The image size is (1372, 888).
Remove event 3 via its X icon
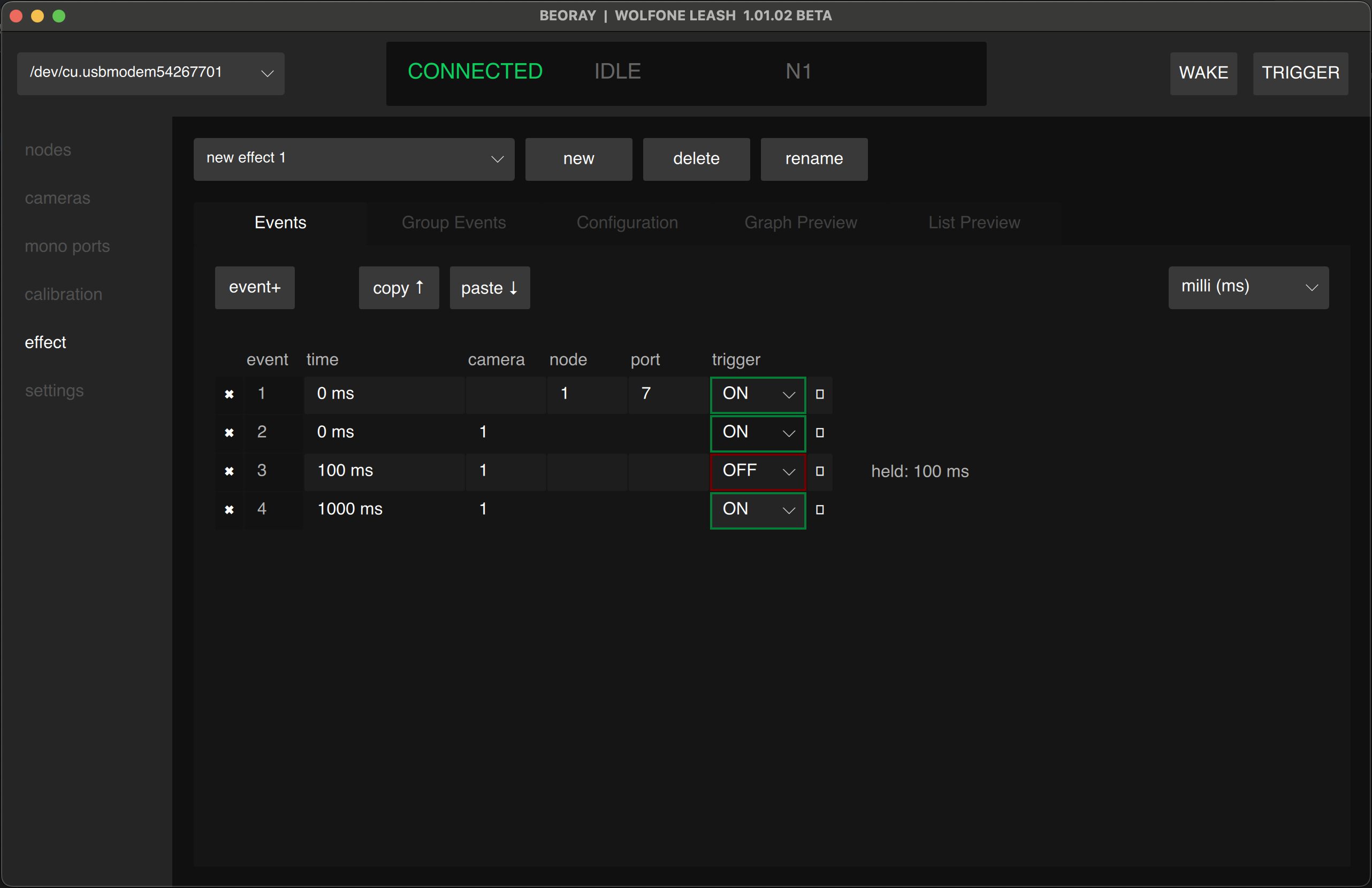click(229, 471)
